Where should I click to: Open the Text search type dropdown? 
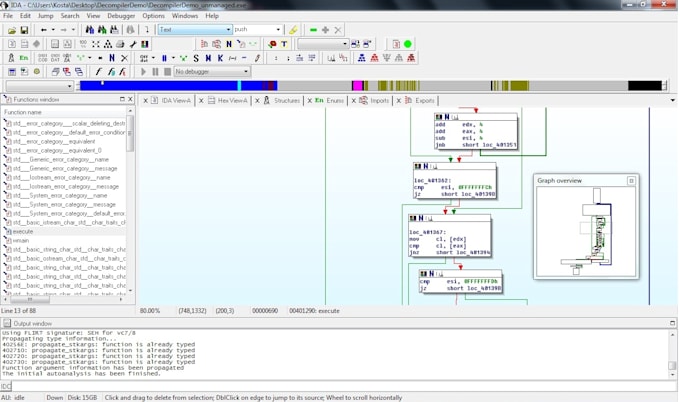point(229,29)
